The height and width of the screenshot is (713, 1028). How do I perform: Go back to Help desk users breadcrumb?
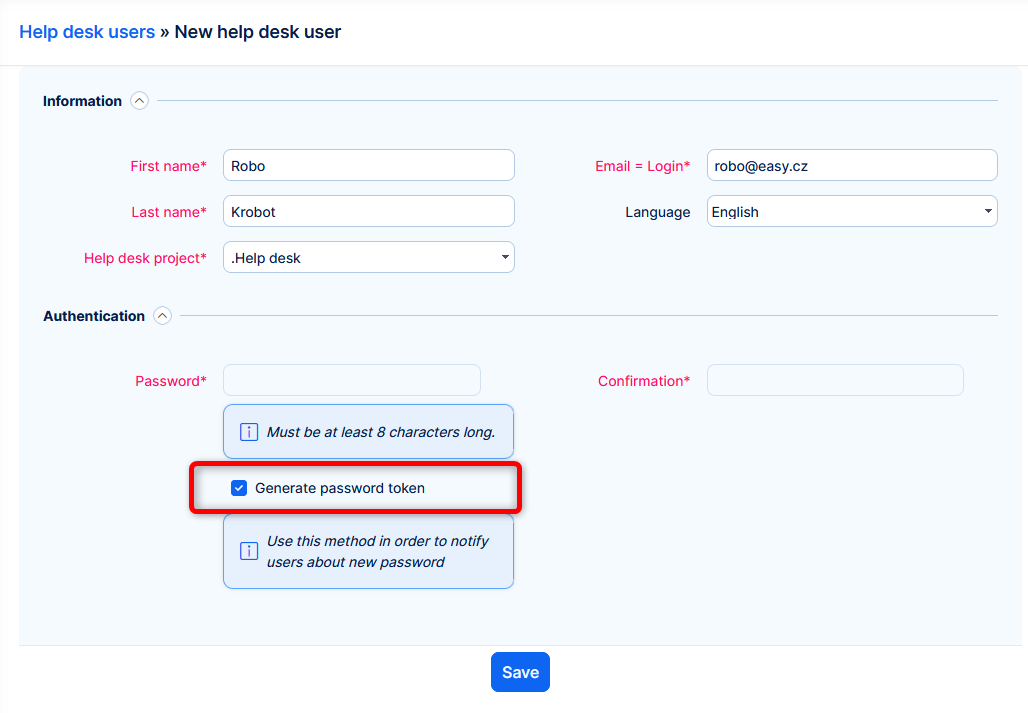point(87,32)
